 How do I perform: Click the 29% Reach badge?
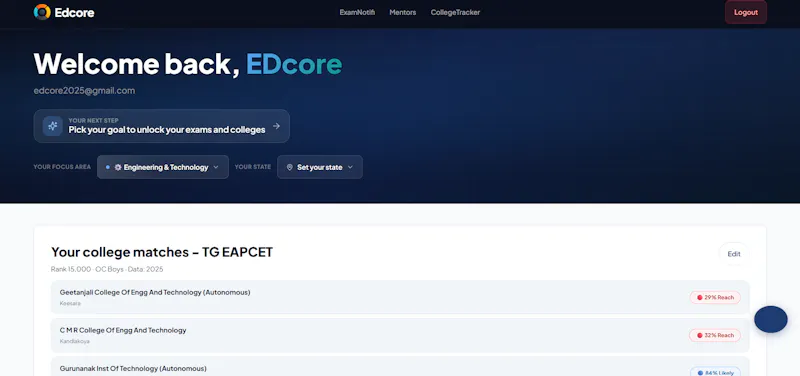(x=715, y=297)
